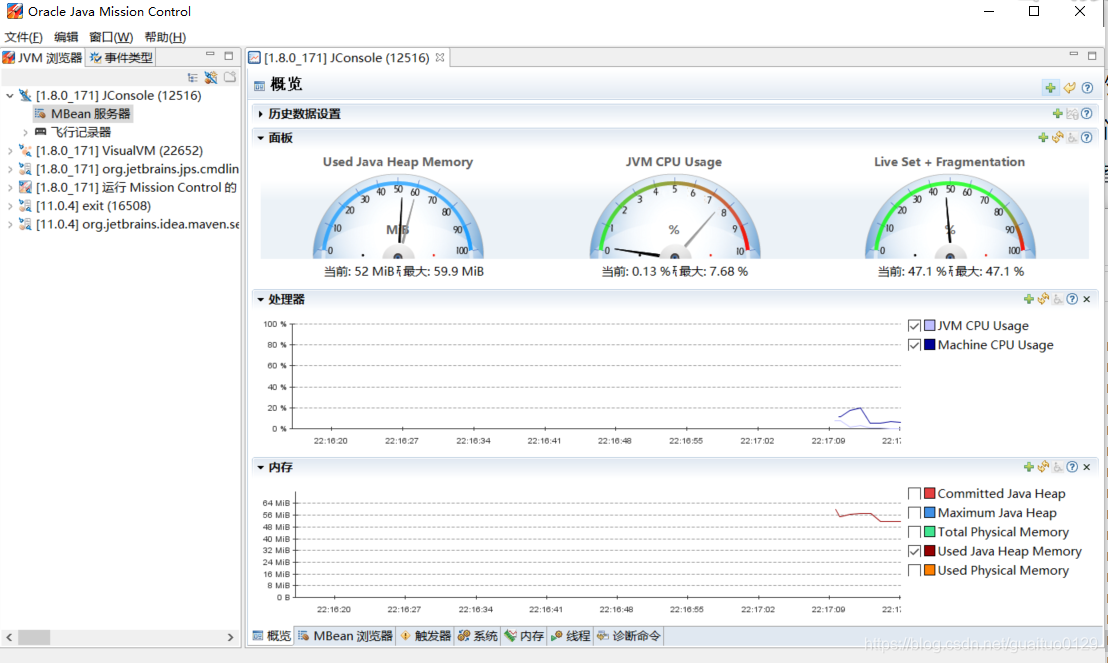Open help icon in 面板 section
The image size is (1108, 663).
pyautogui.click(x=1087, y=137)
